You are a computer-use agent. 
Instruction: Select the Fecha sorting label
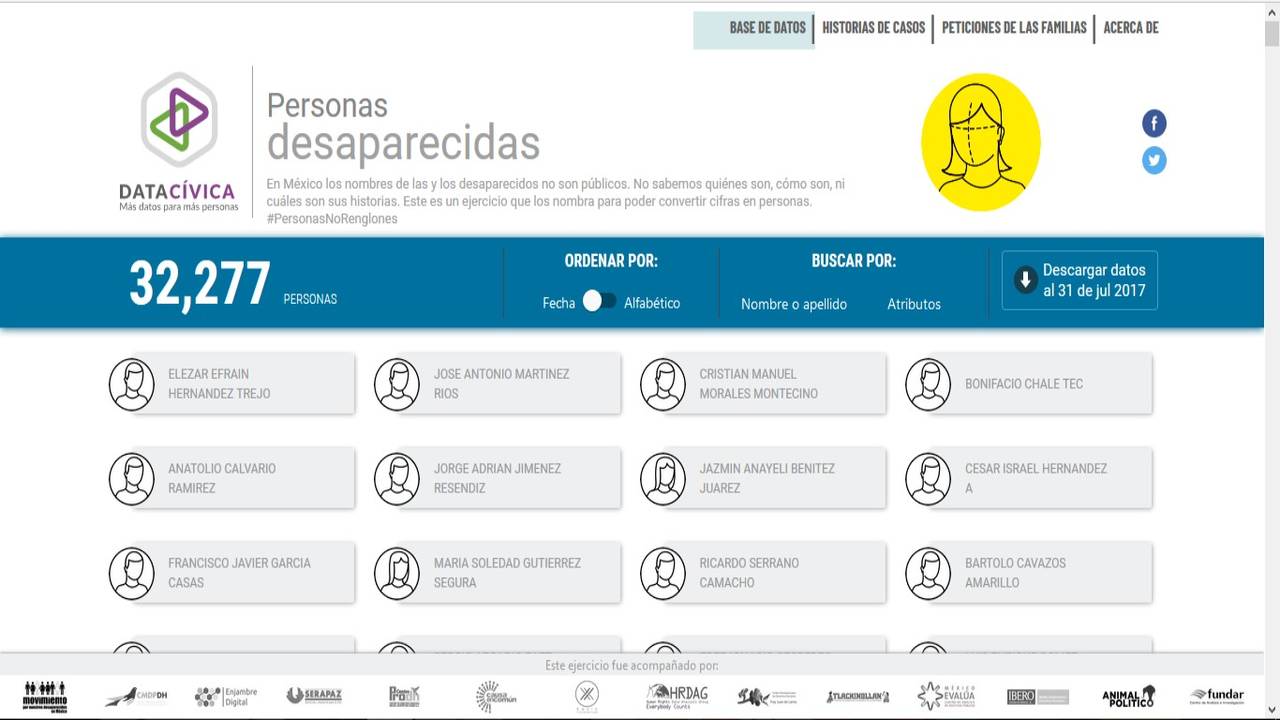(558, 303)
